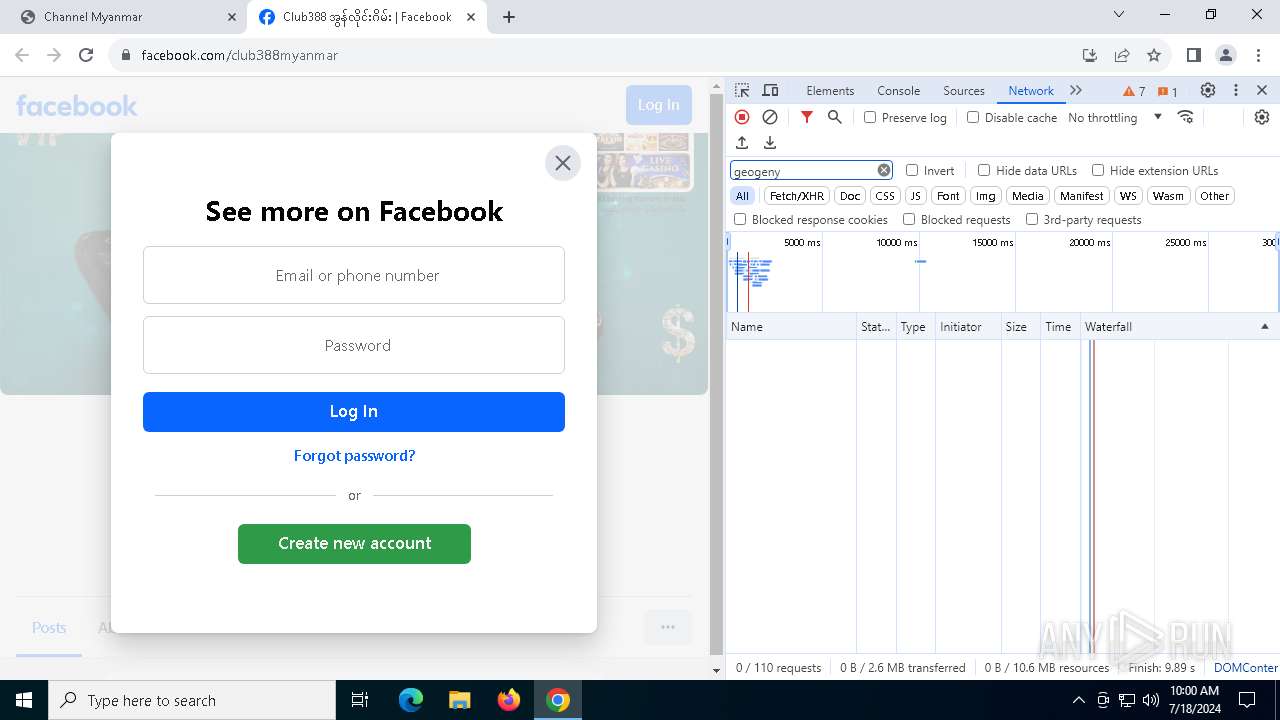
Task: Install app icon in address bar
Action: [1090, 55]
